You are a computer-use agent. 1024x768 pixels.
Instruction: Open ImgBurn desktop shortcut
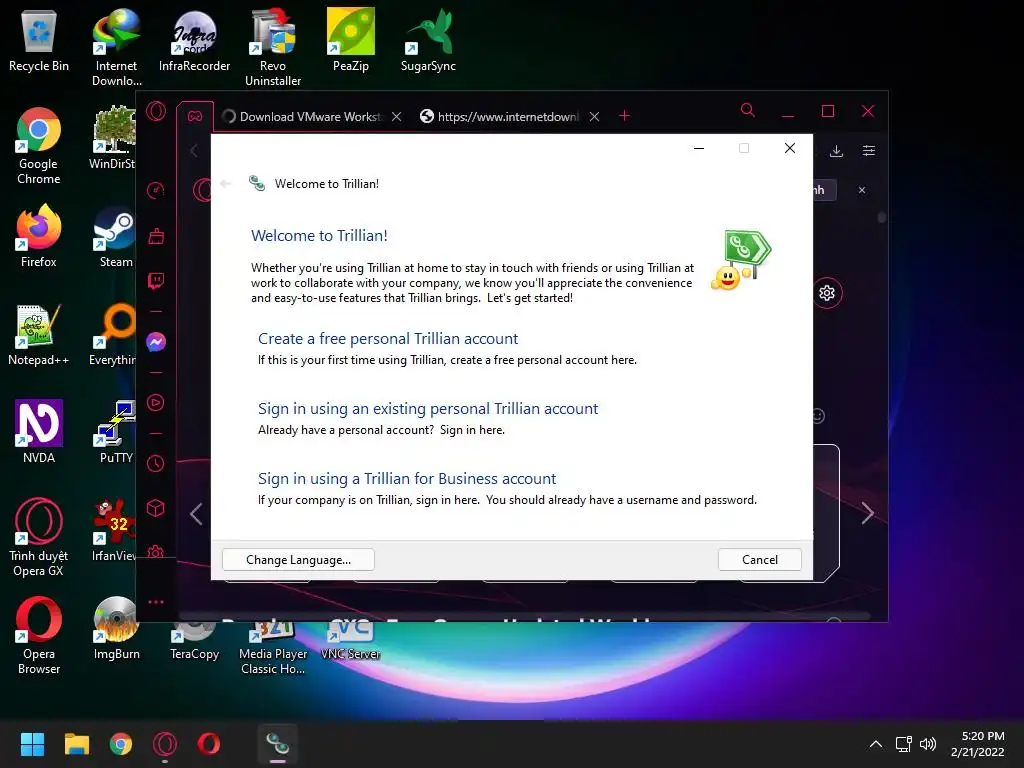coord(116,628)
